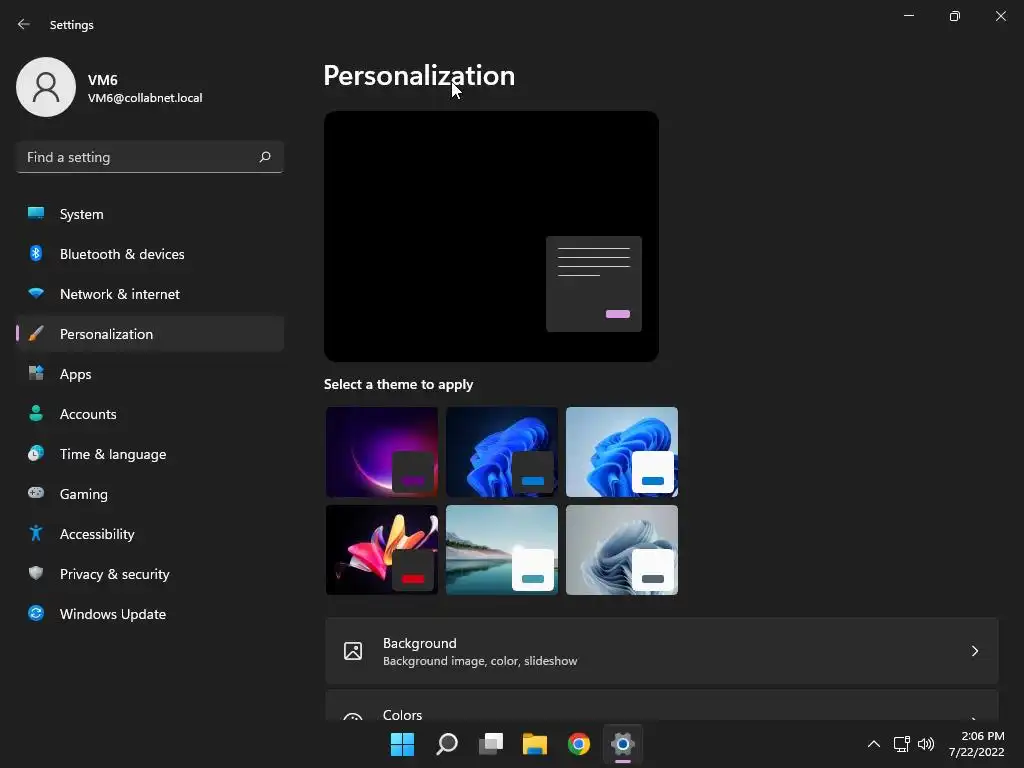The height and width of the screenshot is (768, 1024).
Task: Open Windows Update page
Action: (150, 614)
